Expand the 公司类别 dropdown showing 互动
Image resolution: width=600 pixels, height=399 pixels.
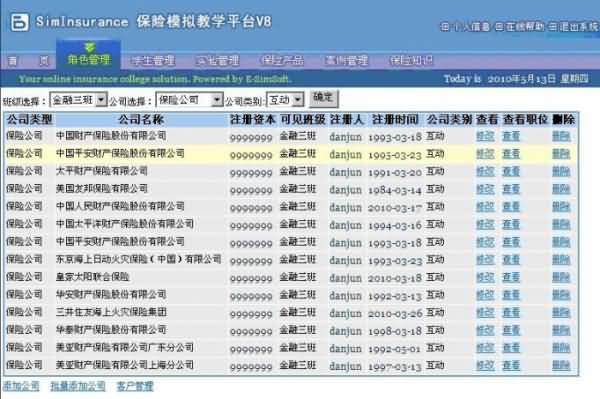click(x=285, y=100)
